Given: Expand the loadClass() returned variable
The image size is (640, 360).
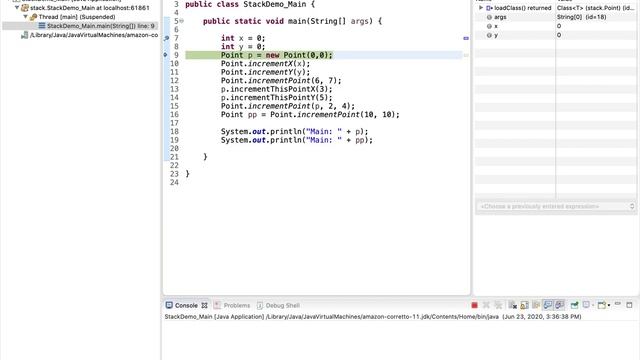Looking at the screenshot, I should [x=481, y=8].
